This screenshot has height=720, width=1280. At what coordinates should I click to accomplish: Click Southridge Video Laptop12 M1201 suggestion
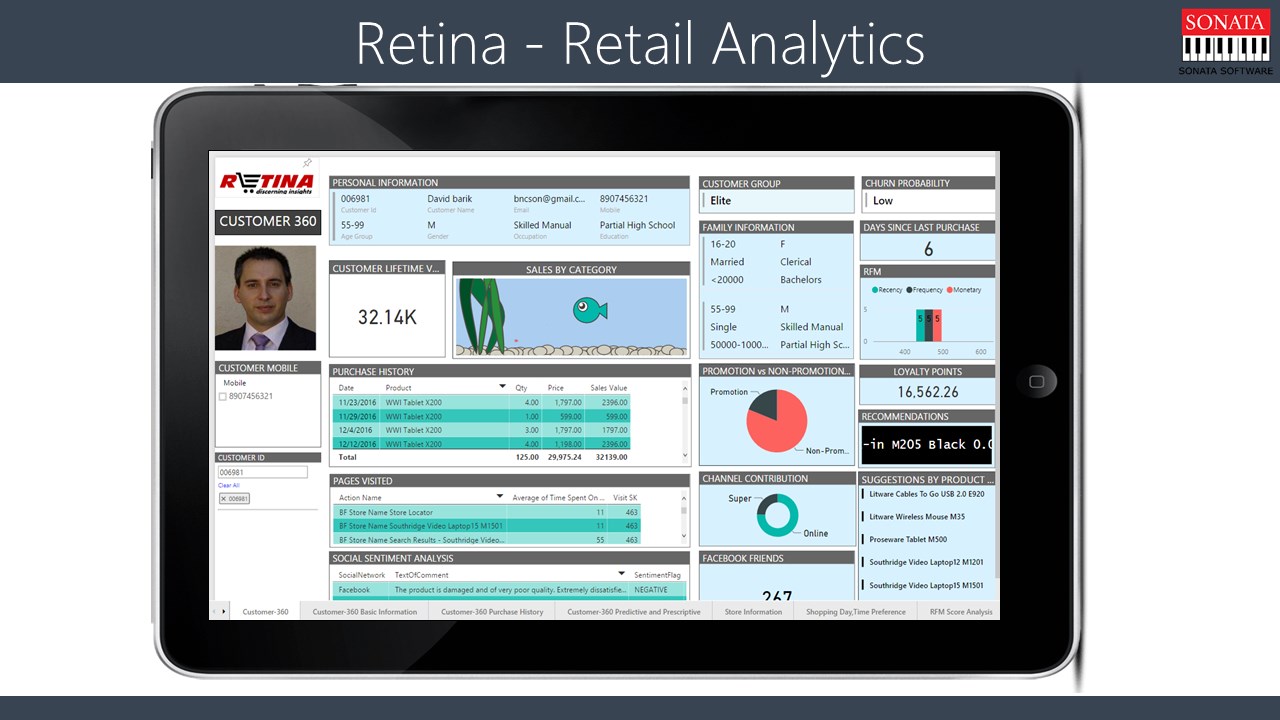click(926, 563)
